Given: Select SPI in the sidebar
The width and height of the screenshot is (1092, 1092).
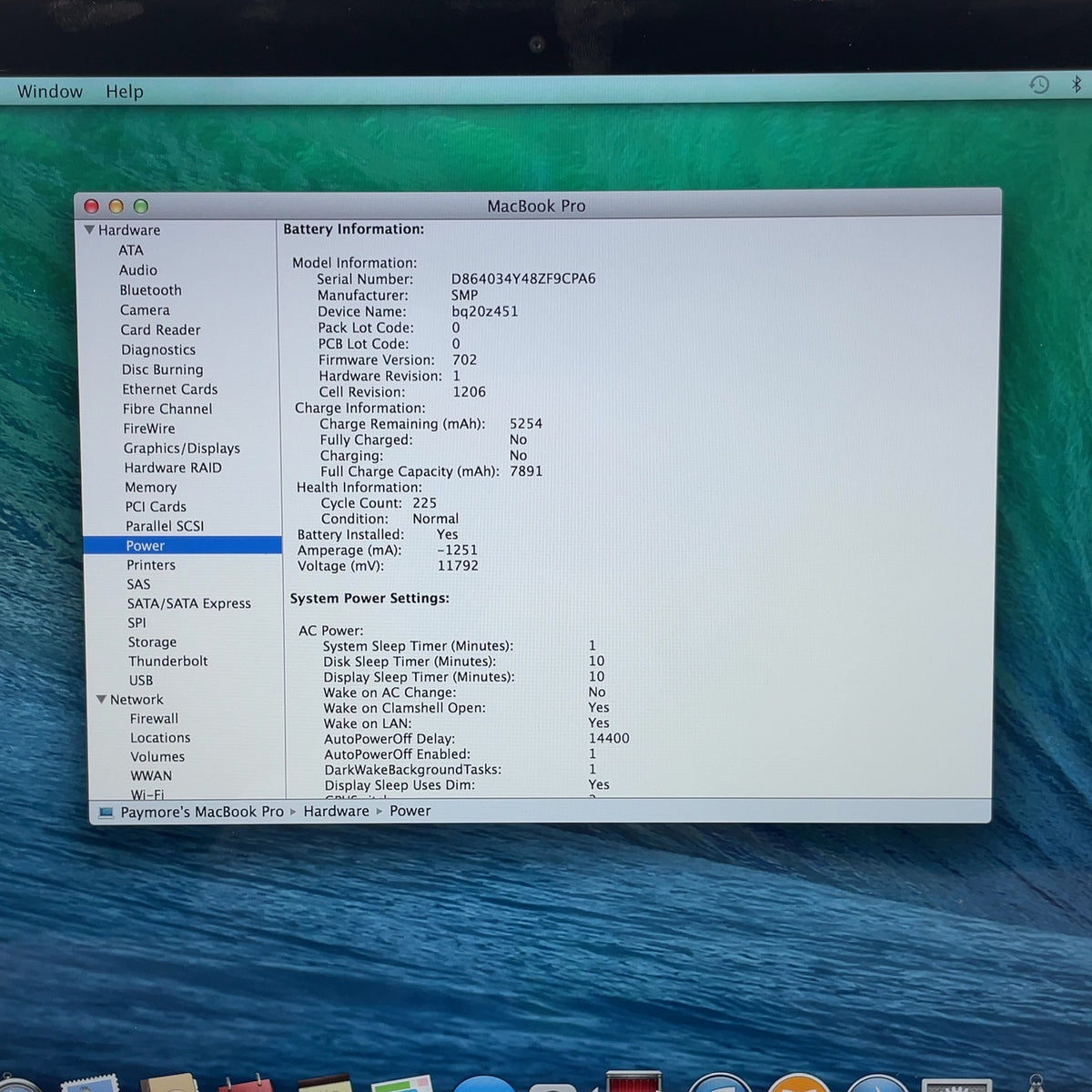Looking at the screenshot, I should click(x=136, y=622).
